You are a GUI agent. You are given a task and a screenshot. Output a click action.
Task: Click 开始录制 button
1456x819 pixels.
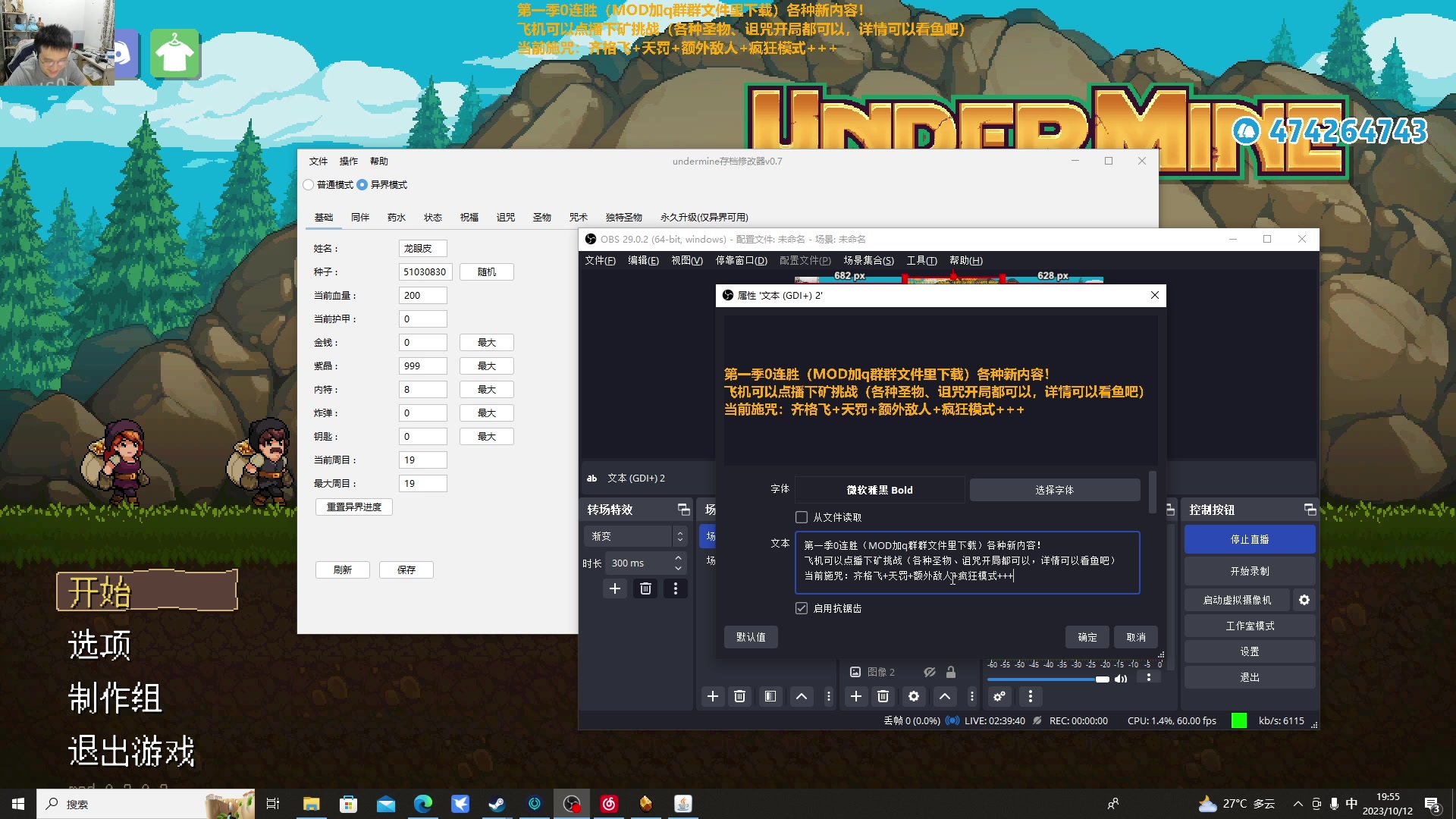1250,571
